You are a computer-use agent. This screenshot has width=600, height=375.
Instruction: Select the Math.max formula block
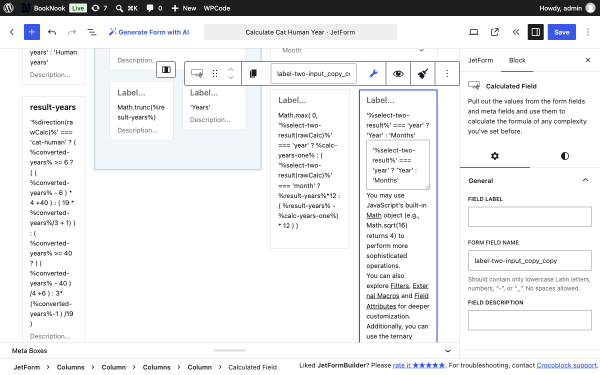coord(310,169)
